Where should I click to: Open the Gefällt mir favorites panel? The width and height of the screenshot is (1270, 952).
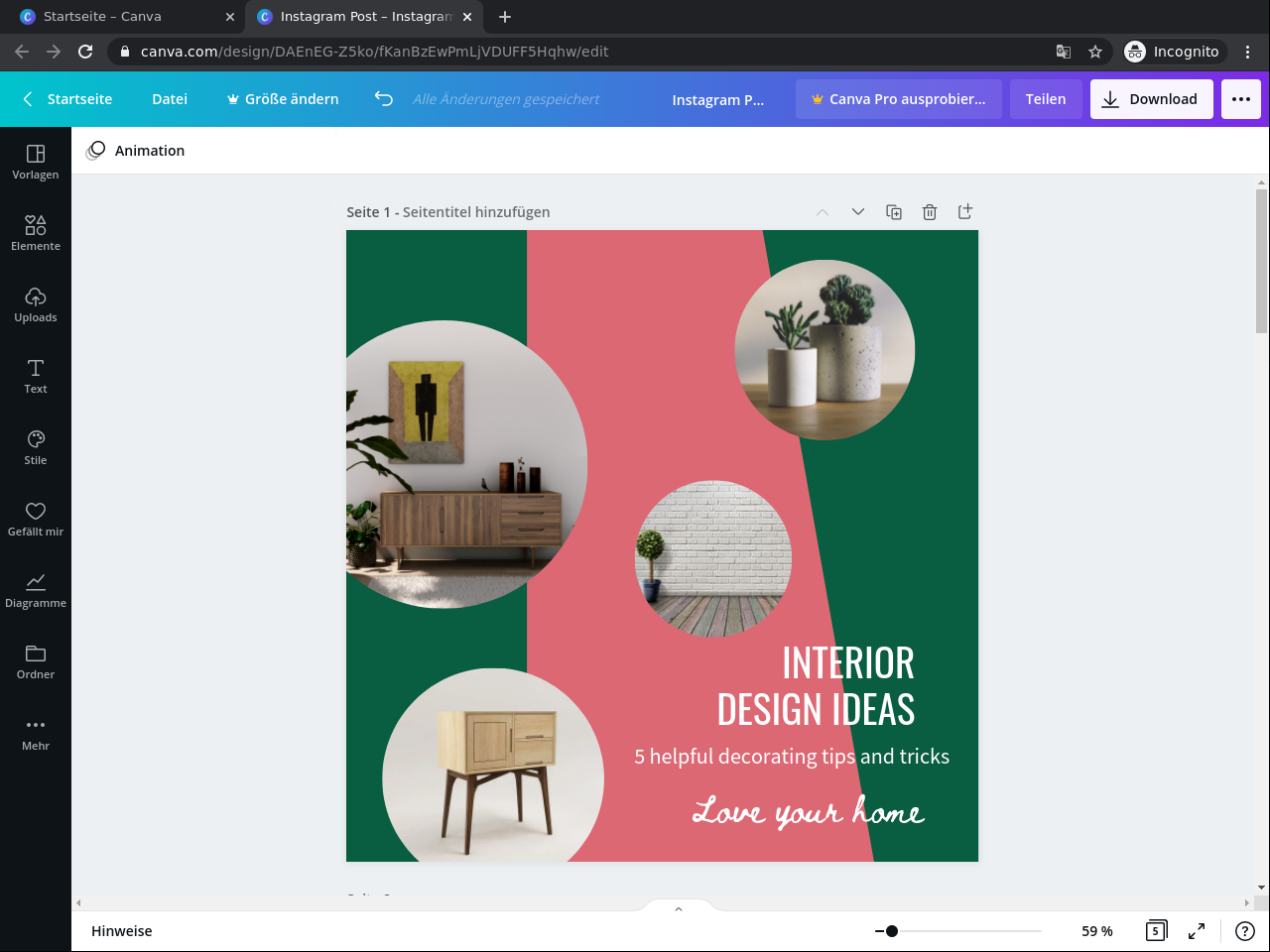tap(36, 519)
